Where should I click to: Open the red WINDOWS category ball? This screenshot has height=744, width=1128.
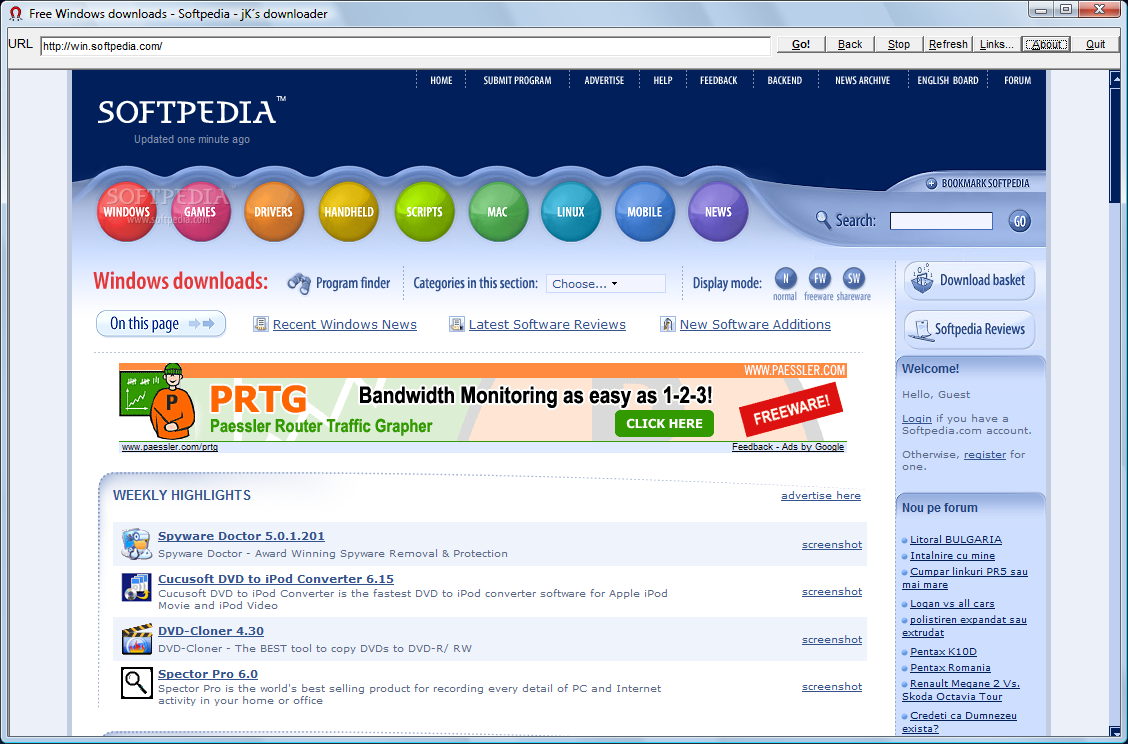(x=127, y=212)
